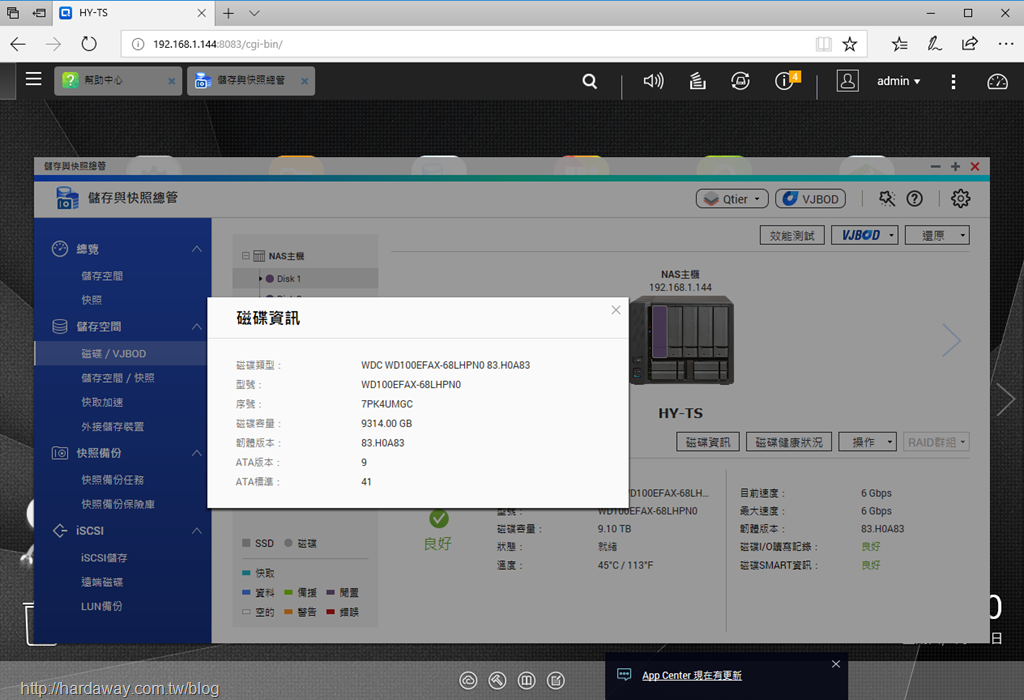
Task: Open the browser reading view icon
Action: pos(824,44)
